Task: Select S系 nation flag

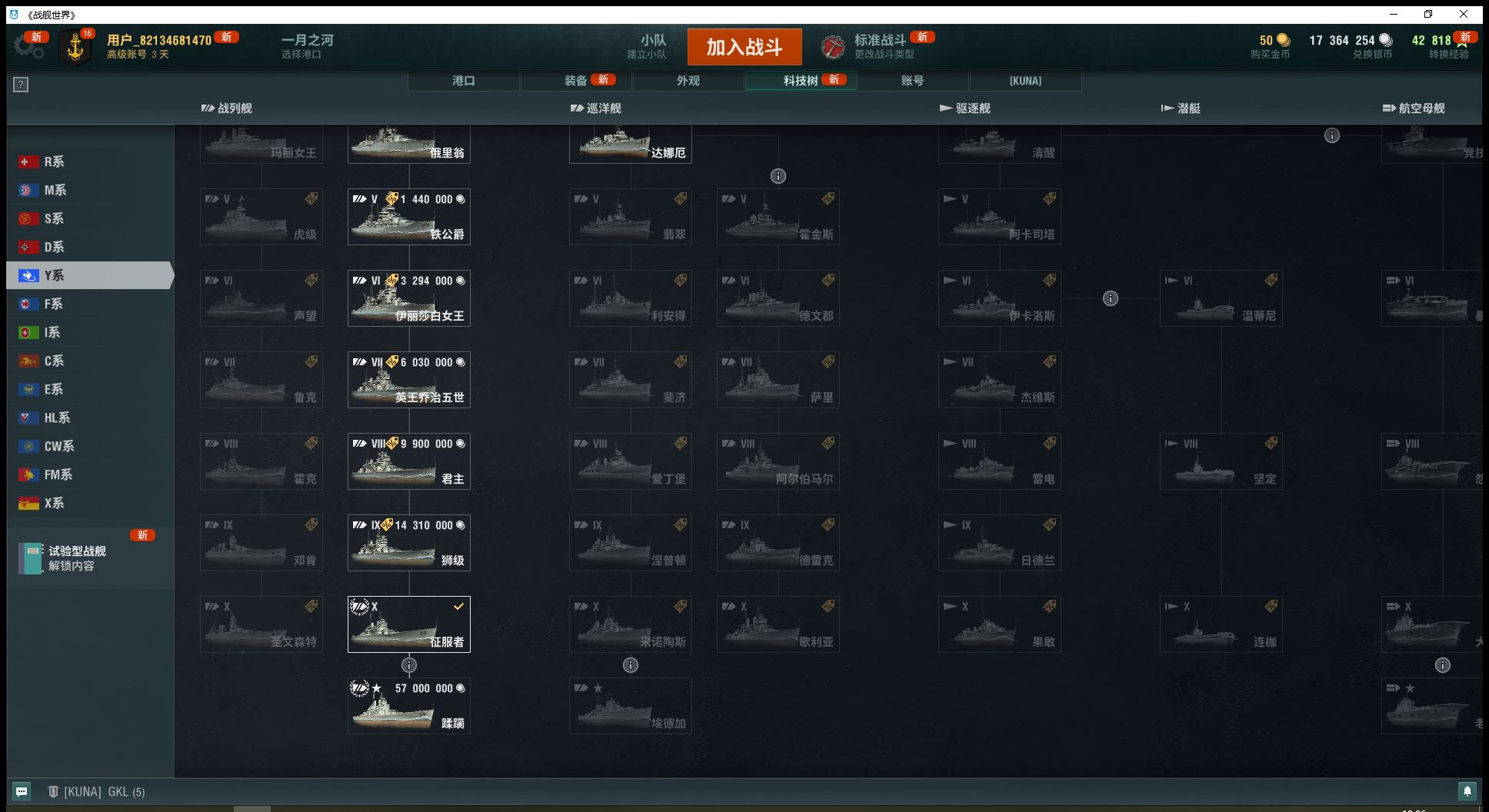Action: pyautogui.click(x=28, y=218)
